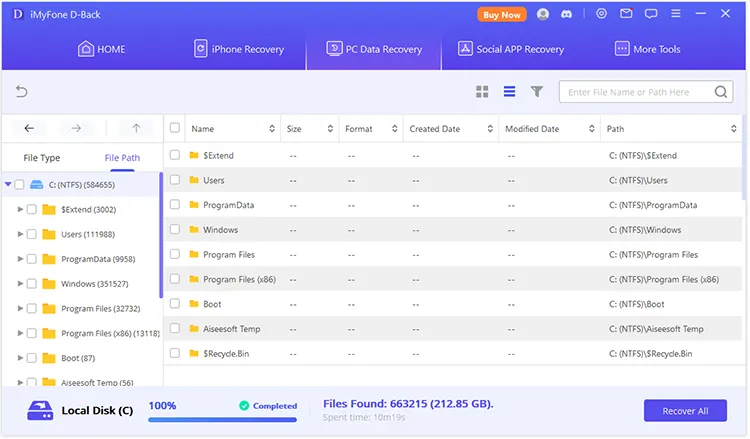Expand the Program Files (32732) tree node

click(20, 308)
